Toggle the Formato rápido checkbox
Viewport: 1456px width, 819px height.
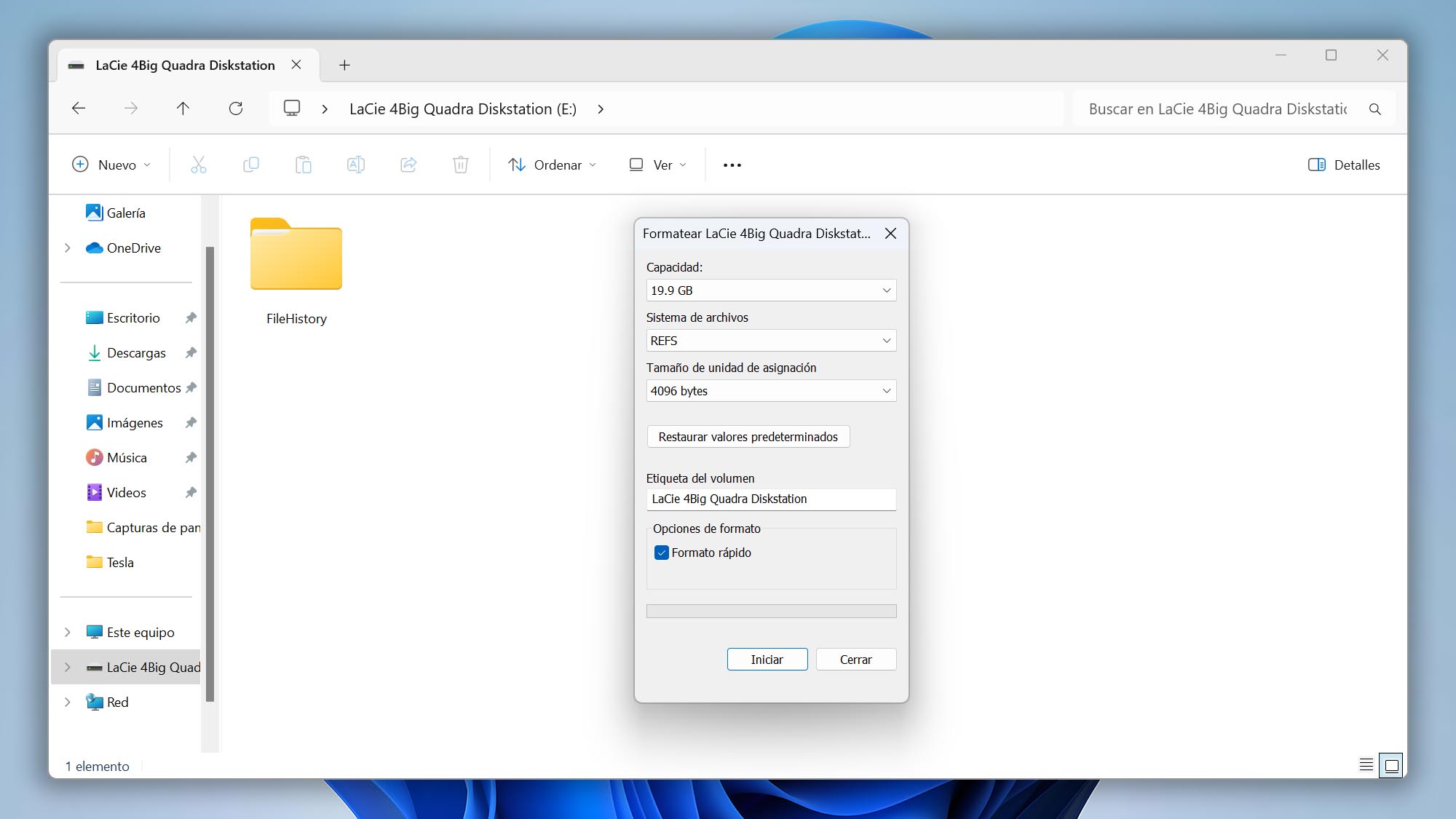(661, 553)
